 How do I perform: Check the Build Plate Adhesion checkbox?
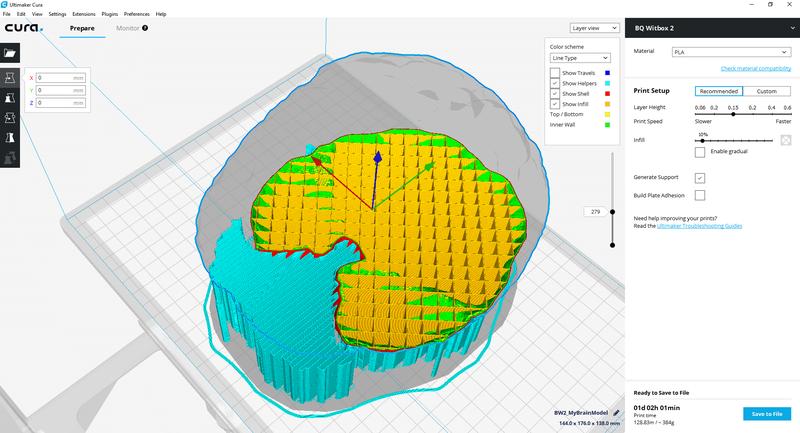(699, 195)
